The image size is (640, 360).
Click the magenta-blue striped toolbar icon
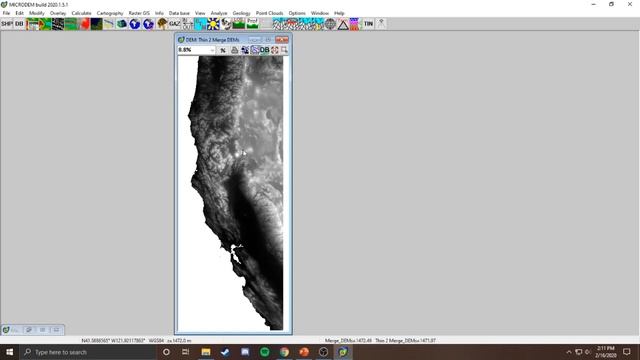pos(354,24)
